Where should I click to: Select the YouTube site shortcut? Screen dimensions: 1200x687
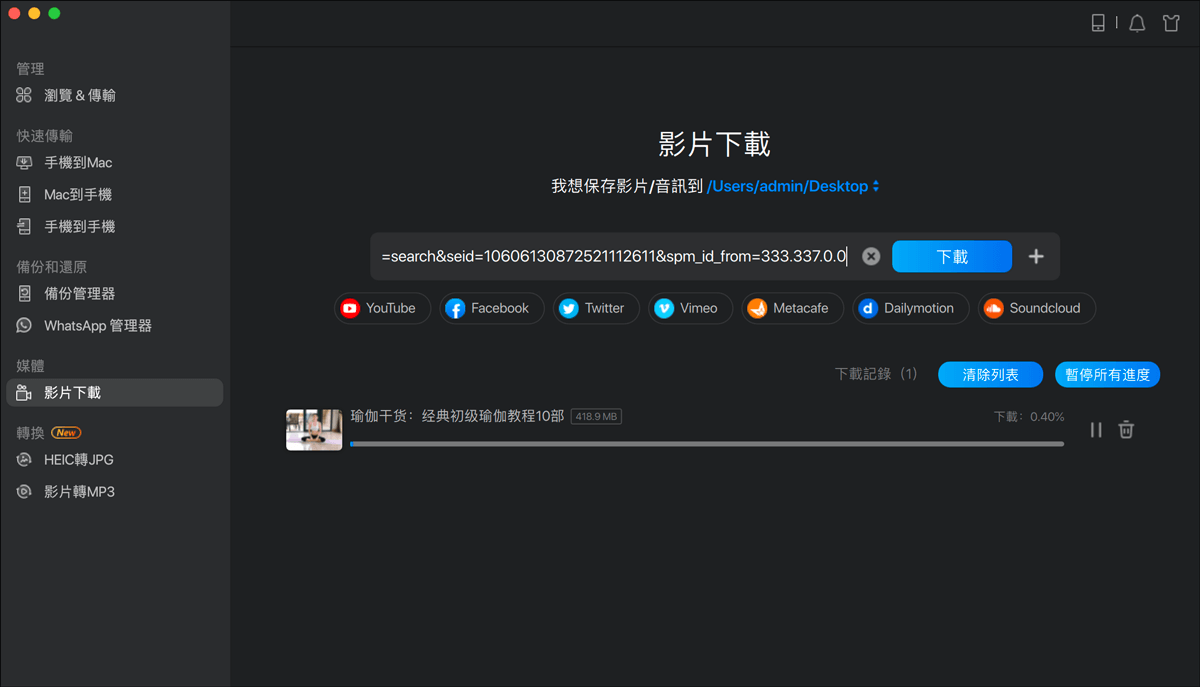[382, 308]
